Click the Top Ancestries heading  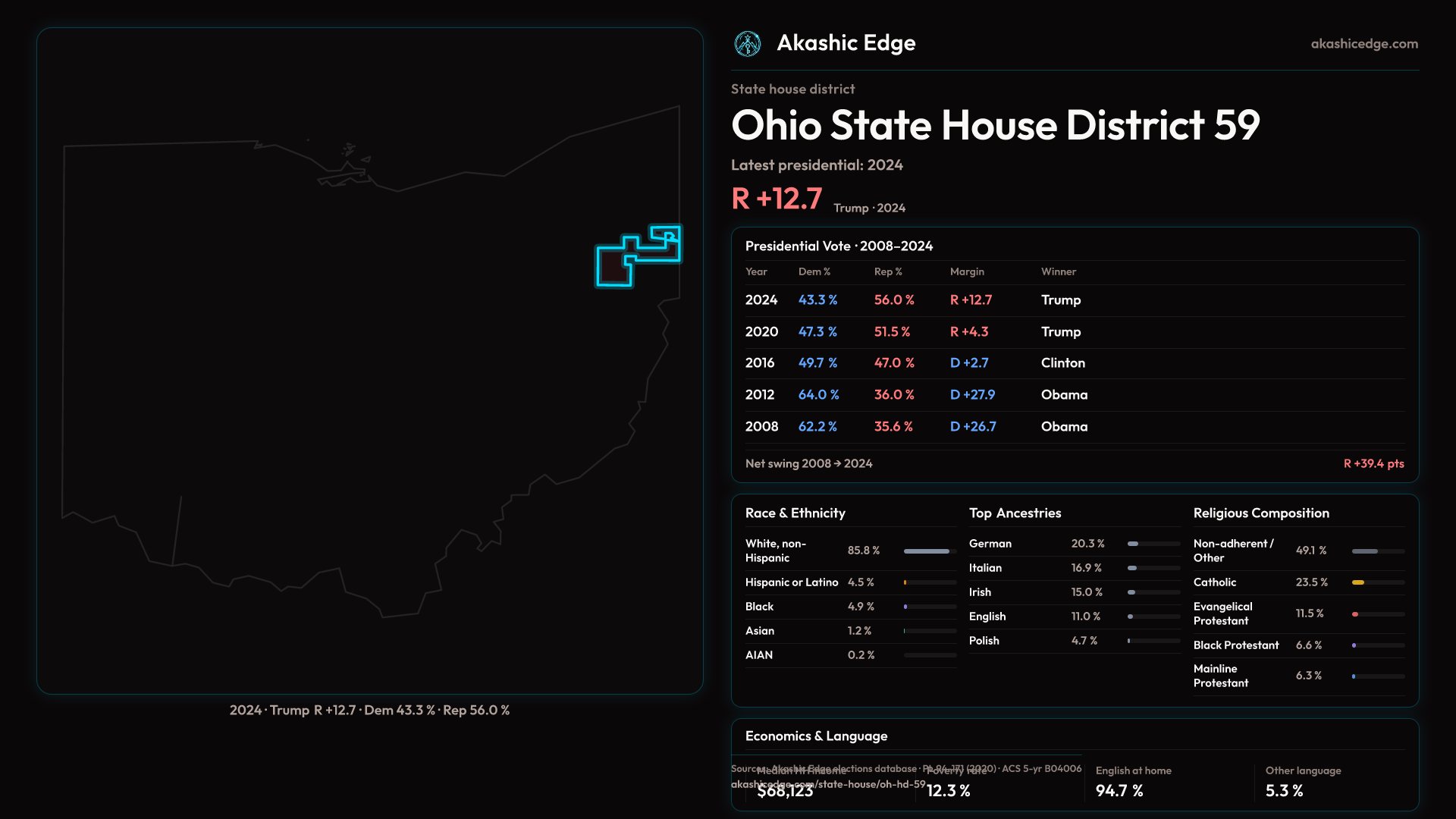[x=1015, y=513]
